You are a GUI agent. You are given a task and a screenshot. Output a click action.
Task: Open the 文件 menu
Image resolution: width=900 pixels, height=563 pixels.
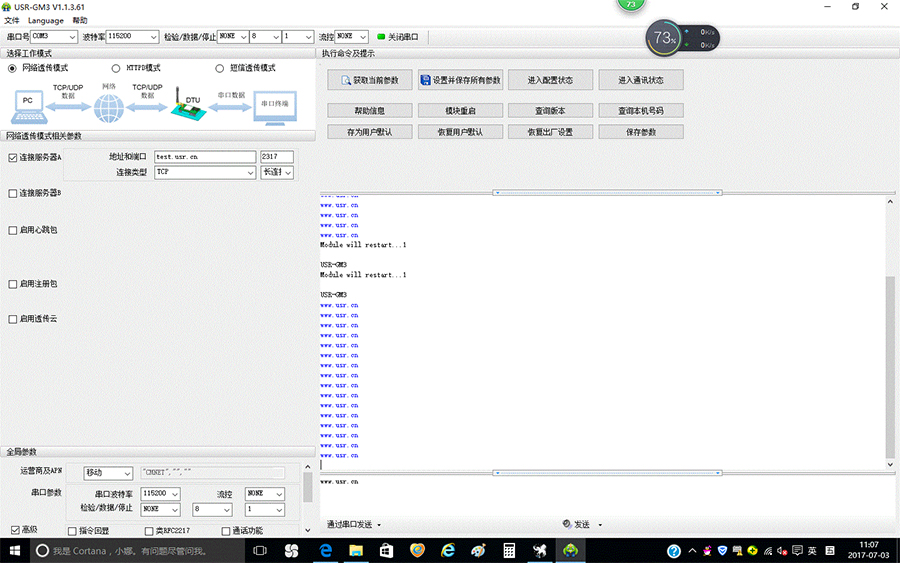tap(12, 20)
